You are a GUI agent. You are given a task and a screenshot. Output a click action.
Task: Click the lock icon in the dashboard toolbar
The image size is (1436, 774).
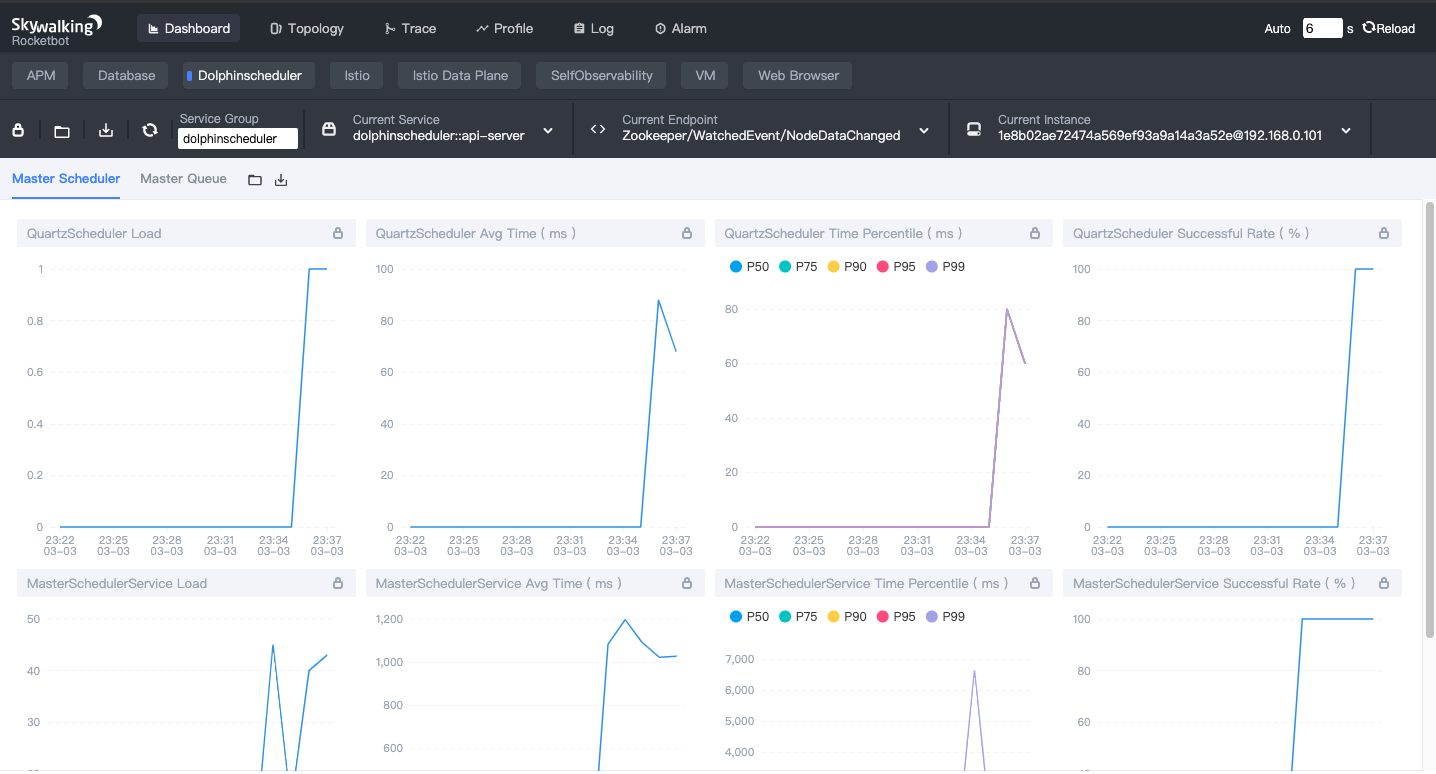pyautogui.click(x=18, y=130)
